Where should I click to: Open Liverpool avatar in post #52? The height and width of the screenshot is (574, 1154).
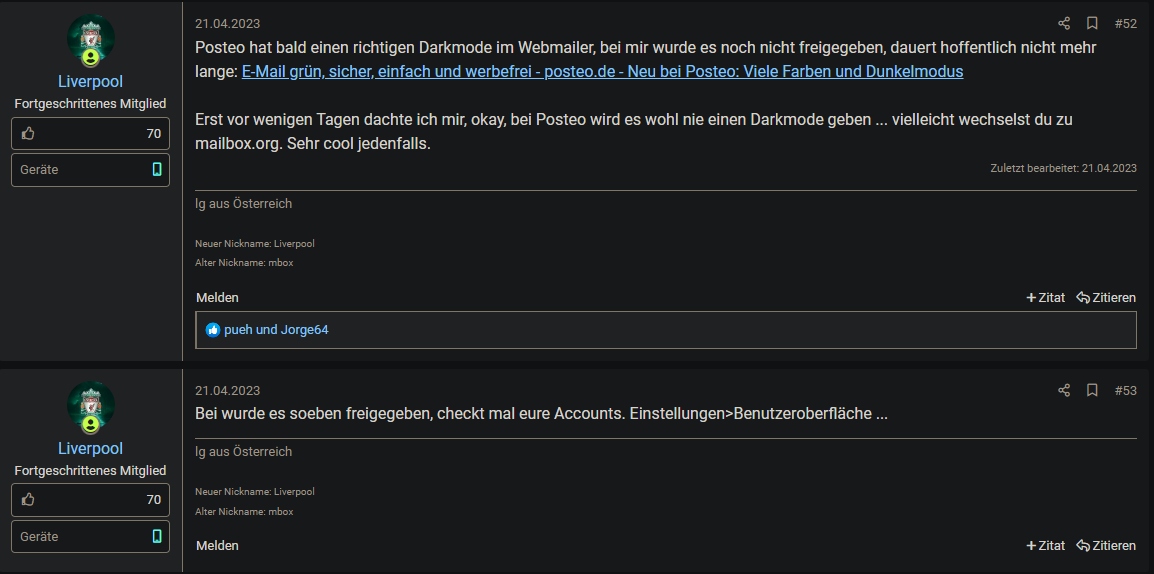coord(90,40)
